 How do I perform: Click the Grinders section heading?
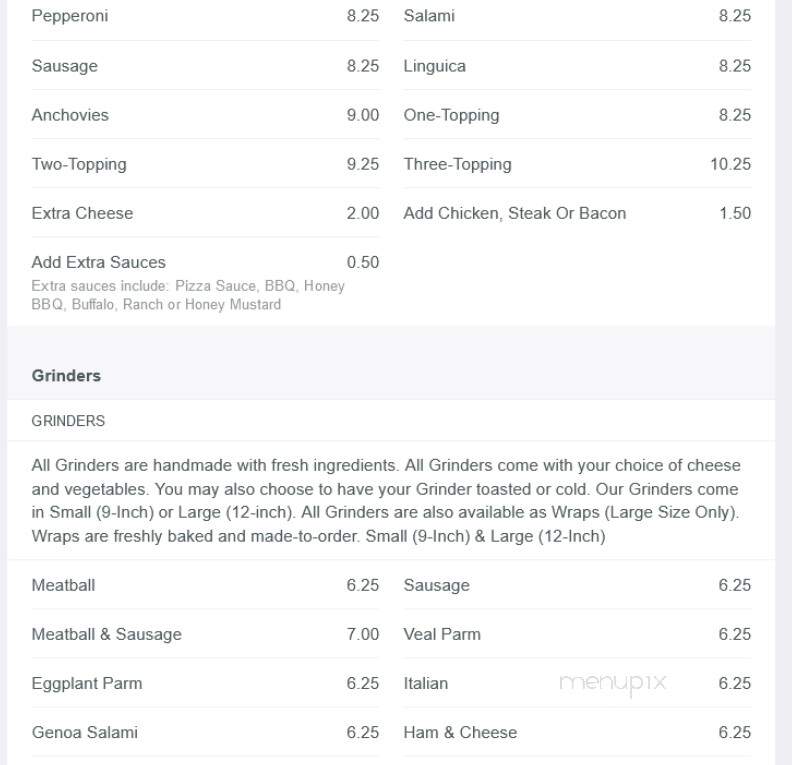tap(66, 376)
